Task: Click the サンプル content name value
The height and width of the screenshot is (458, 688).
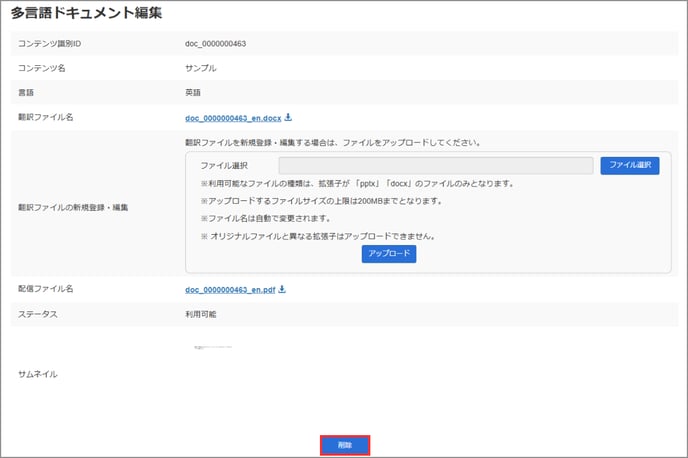Action: (x=201, y=68)
